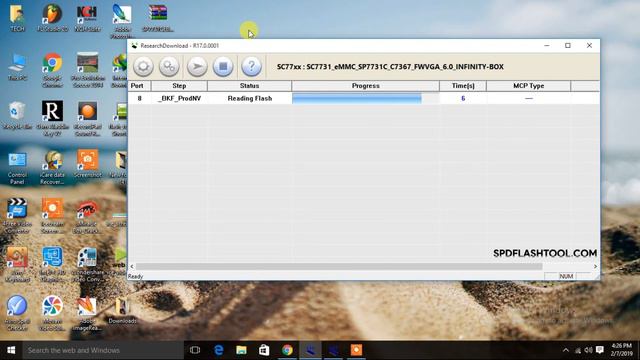Viewport: 640px width, 360px height.
Task: Open the WinRAR archive on desktop
Action: (x=158, y=18)
